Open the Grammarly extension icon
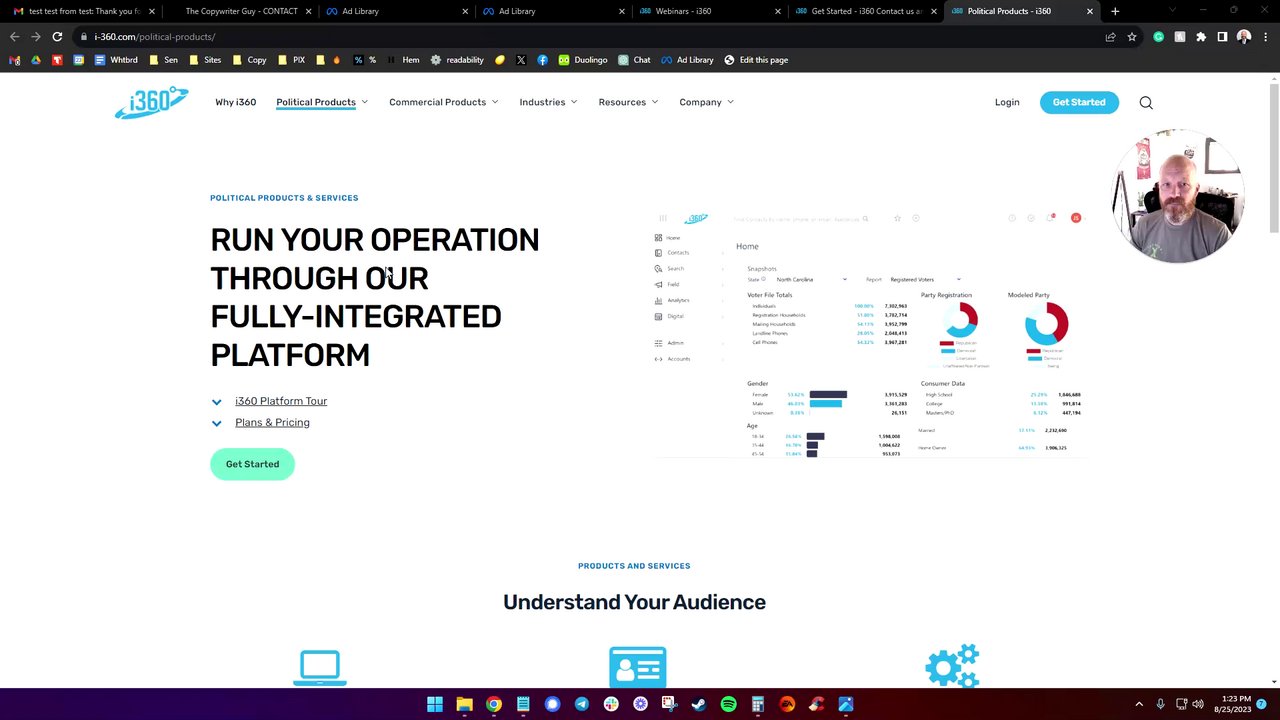This screenshot has width=1280, height=720. point(1158,37)
